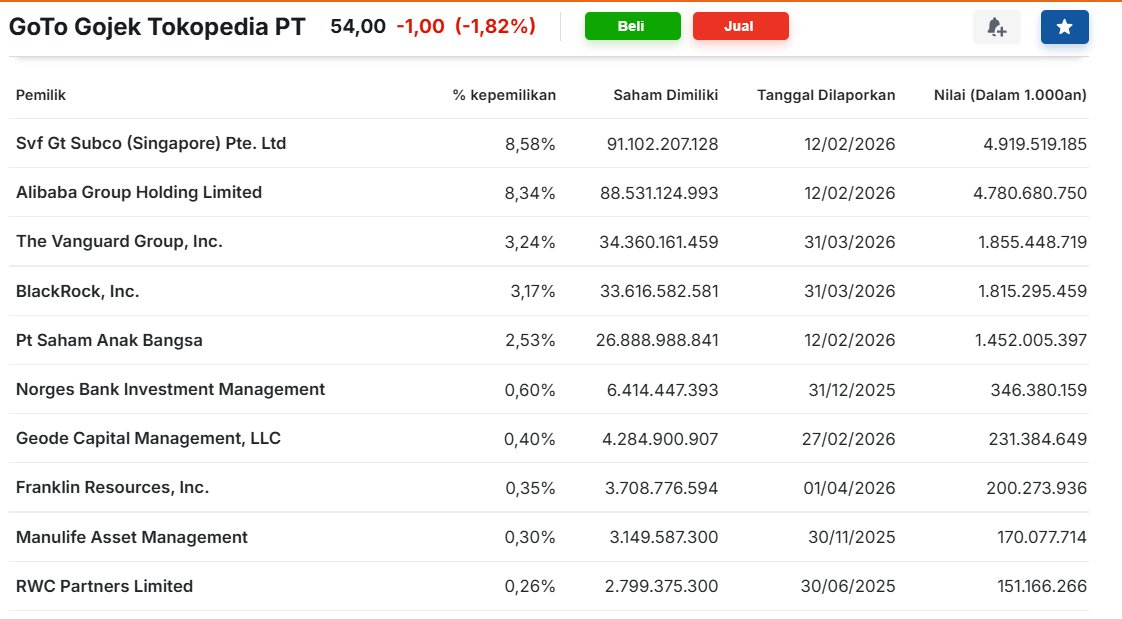Click shares value 6.414.447.393
The height and width of the screenshot is (619, 1122).
(x=663, y=390)
